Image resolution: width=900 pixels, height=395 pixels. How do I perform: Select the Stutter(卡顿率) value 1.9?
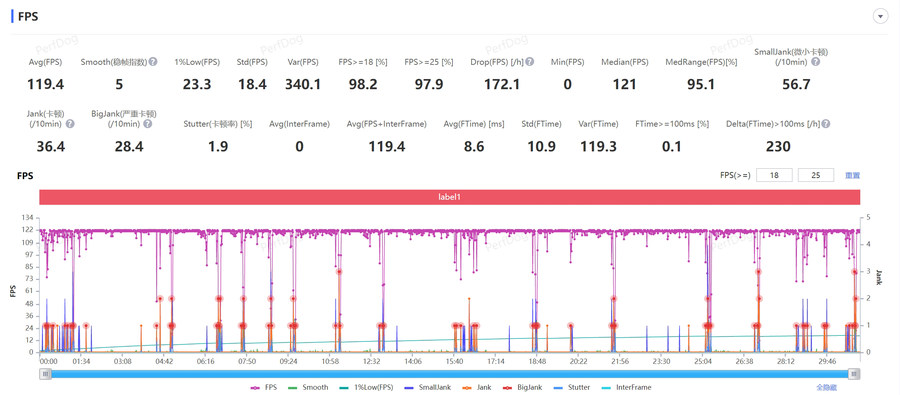pyautogui.click(x=218, y=147)
